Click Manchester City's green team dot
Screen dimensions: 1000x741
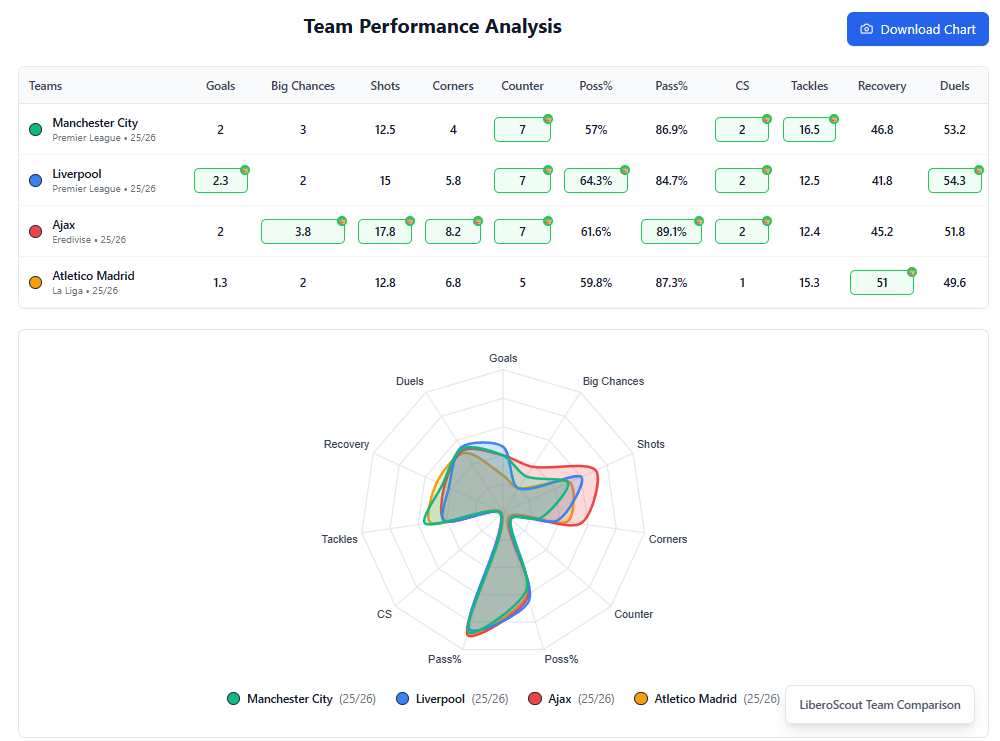35,126
